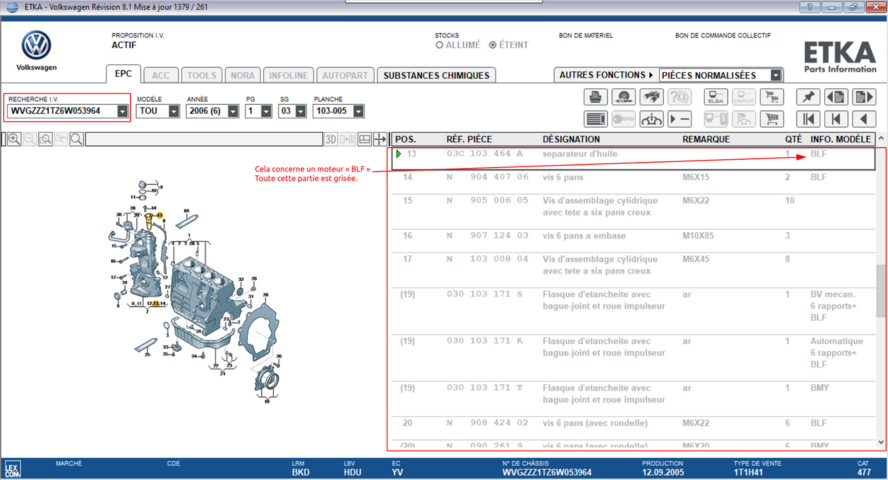
Task: Go to next page document icon
Action: click(864, 97)
